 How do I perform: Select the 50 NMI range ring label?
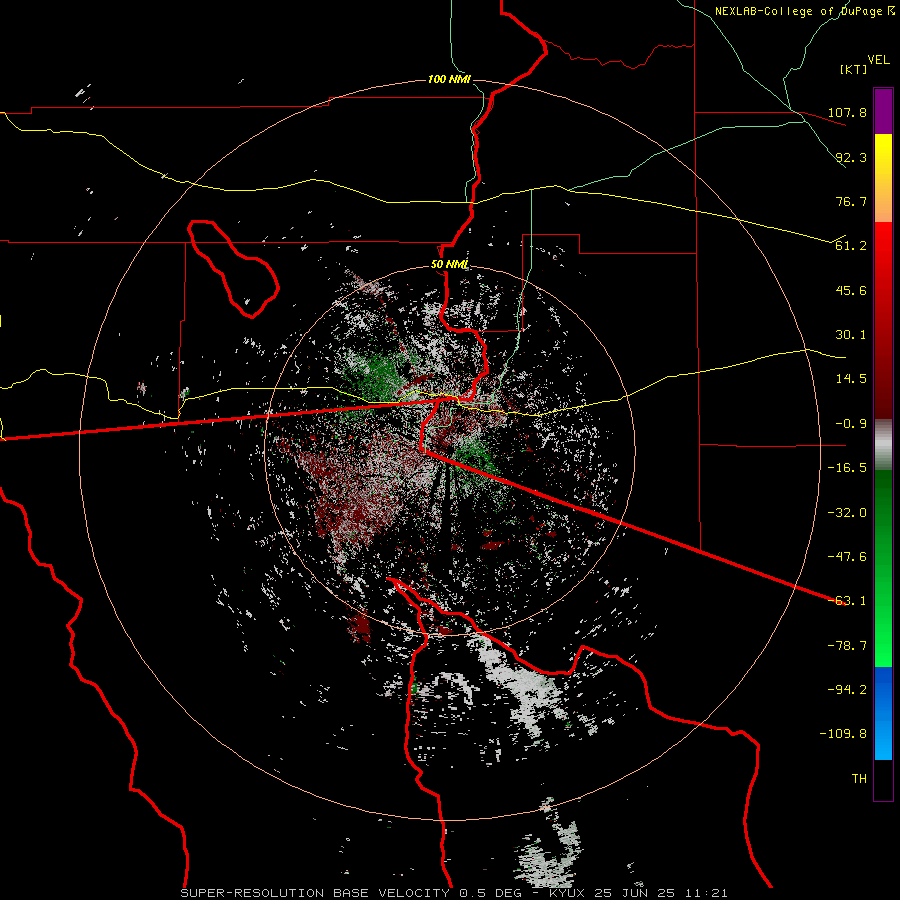pos(449,265)
